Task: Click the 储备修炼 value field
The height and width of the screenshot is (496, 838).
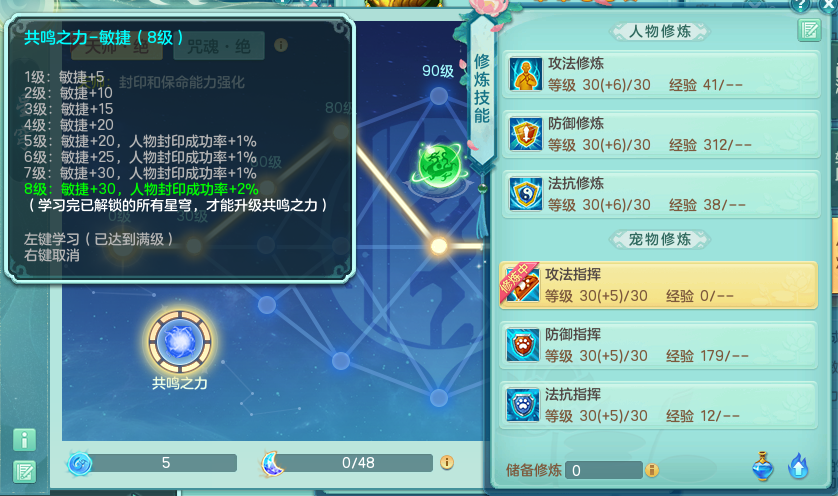Action: pos(604,470)
